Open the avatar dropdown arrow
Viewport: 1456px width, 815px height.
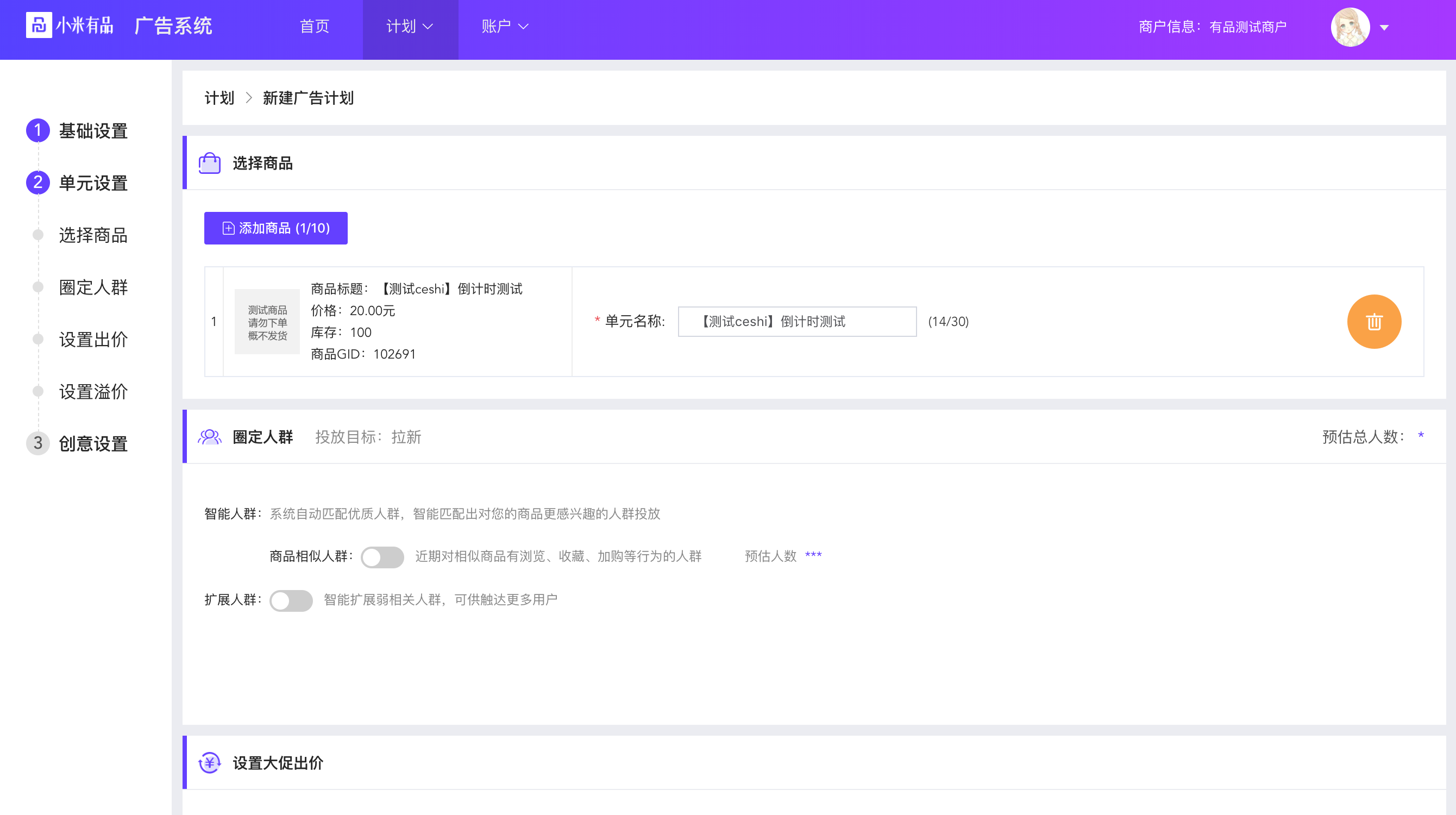[x=1384, y=27]
